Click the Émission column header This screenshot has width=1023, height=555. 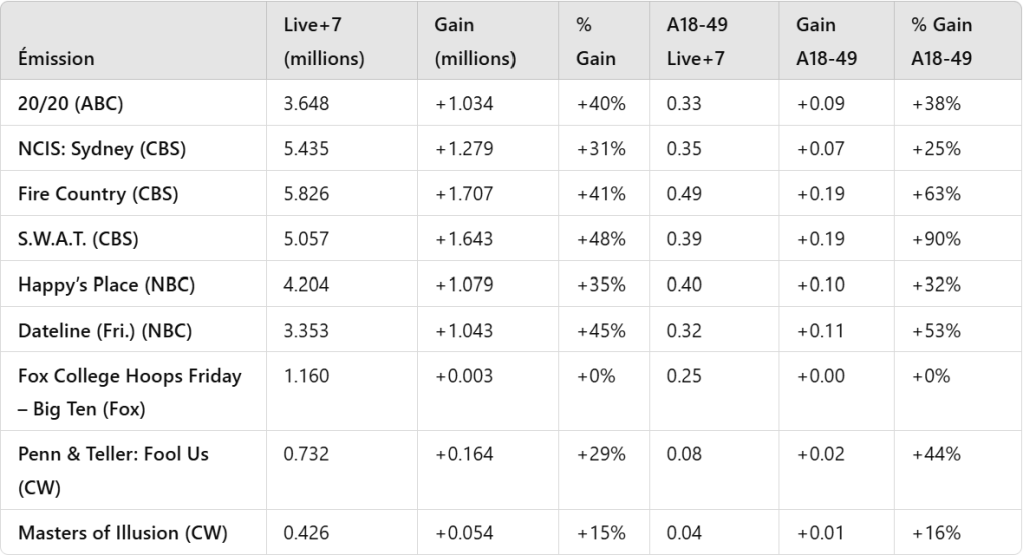[x=56, y=58]
